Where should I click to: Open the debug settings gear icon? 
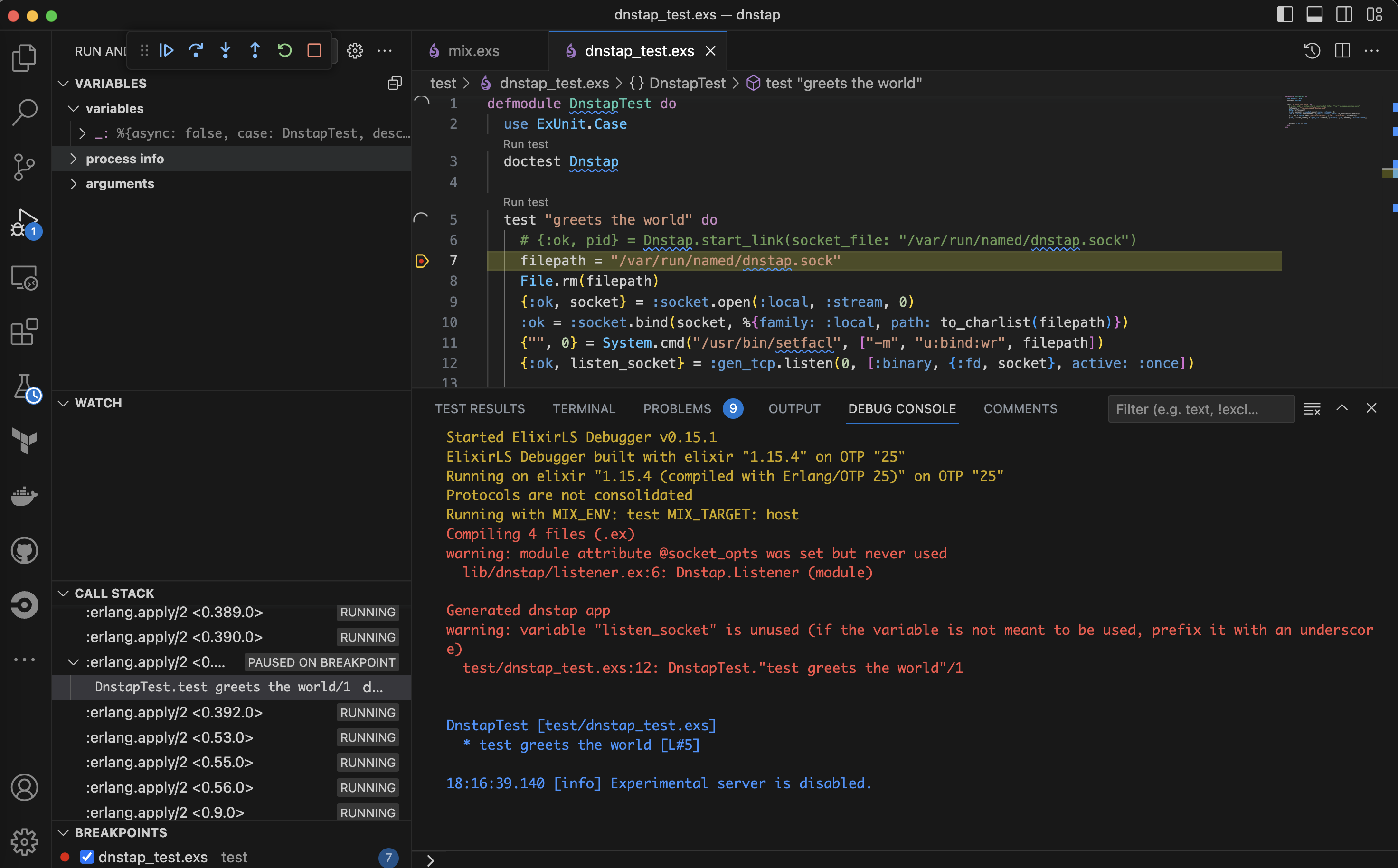pos(355,50)
